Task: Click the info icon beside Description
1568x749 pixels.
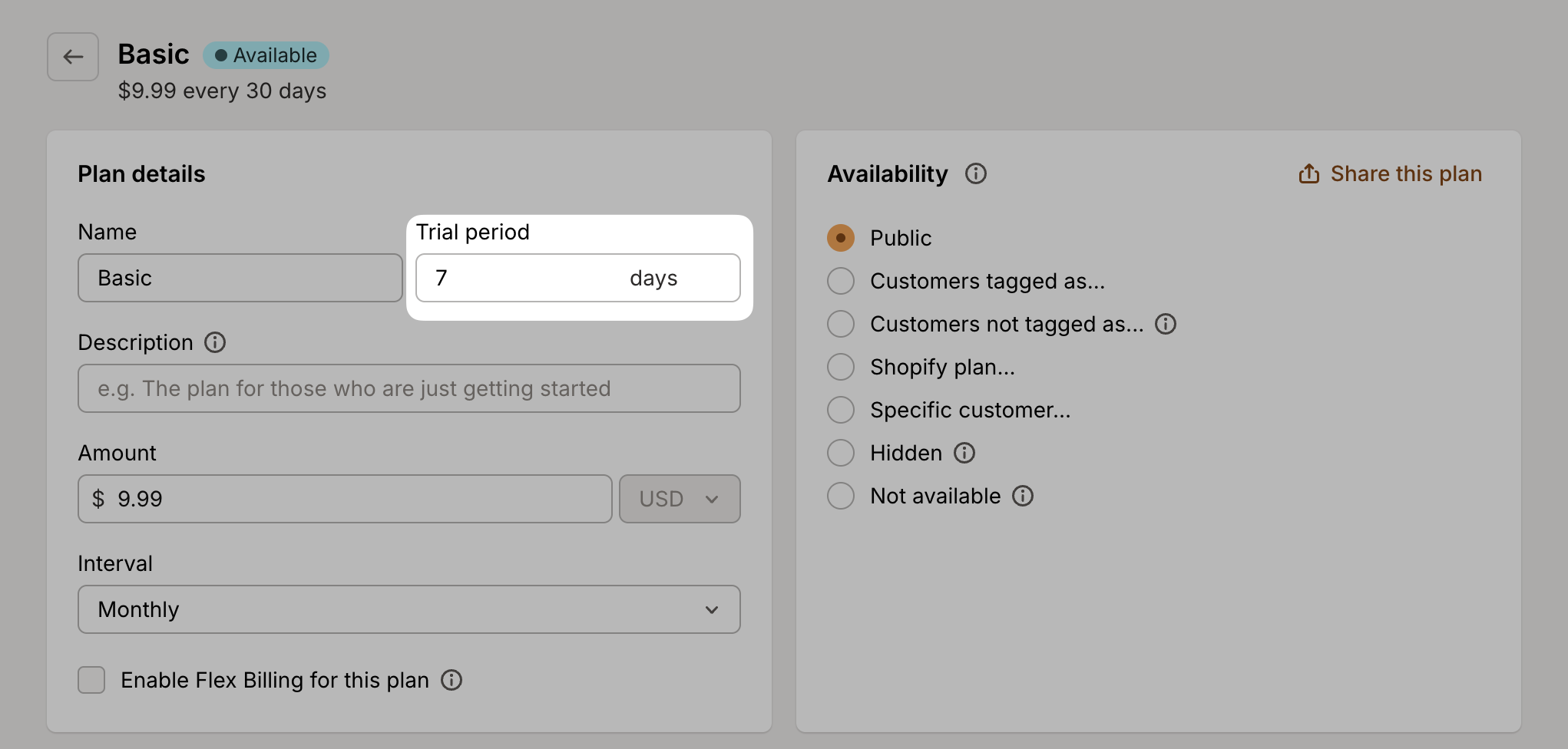Action: click(214, 342)
